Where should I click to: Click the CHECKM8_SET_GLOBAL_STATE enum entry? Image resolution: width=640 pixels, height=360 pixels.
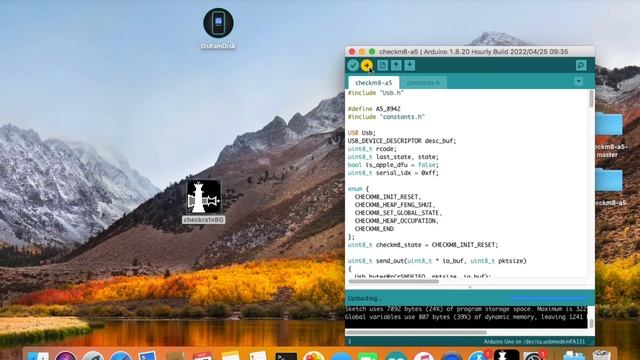(398, 213)
